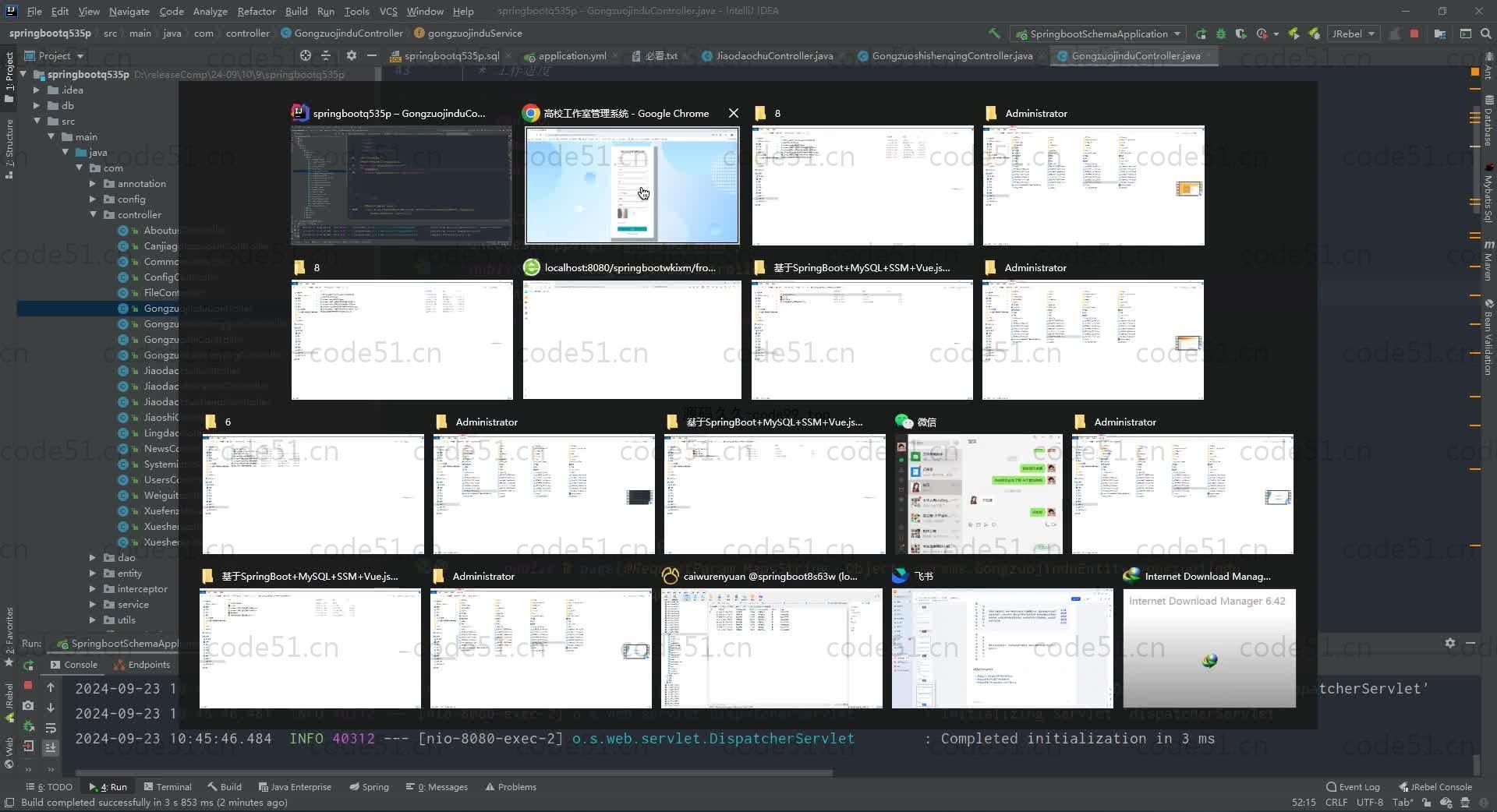Click the Run with JRebel rocket icon
The image size is (1497, 812).
pos(1294,34)
